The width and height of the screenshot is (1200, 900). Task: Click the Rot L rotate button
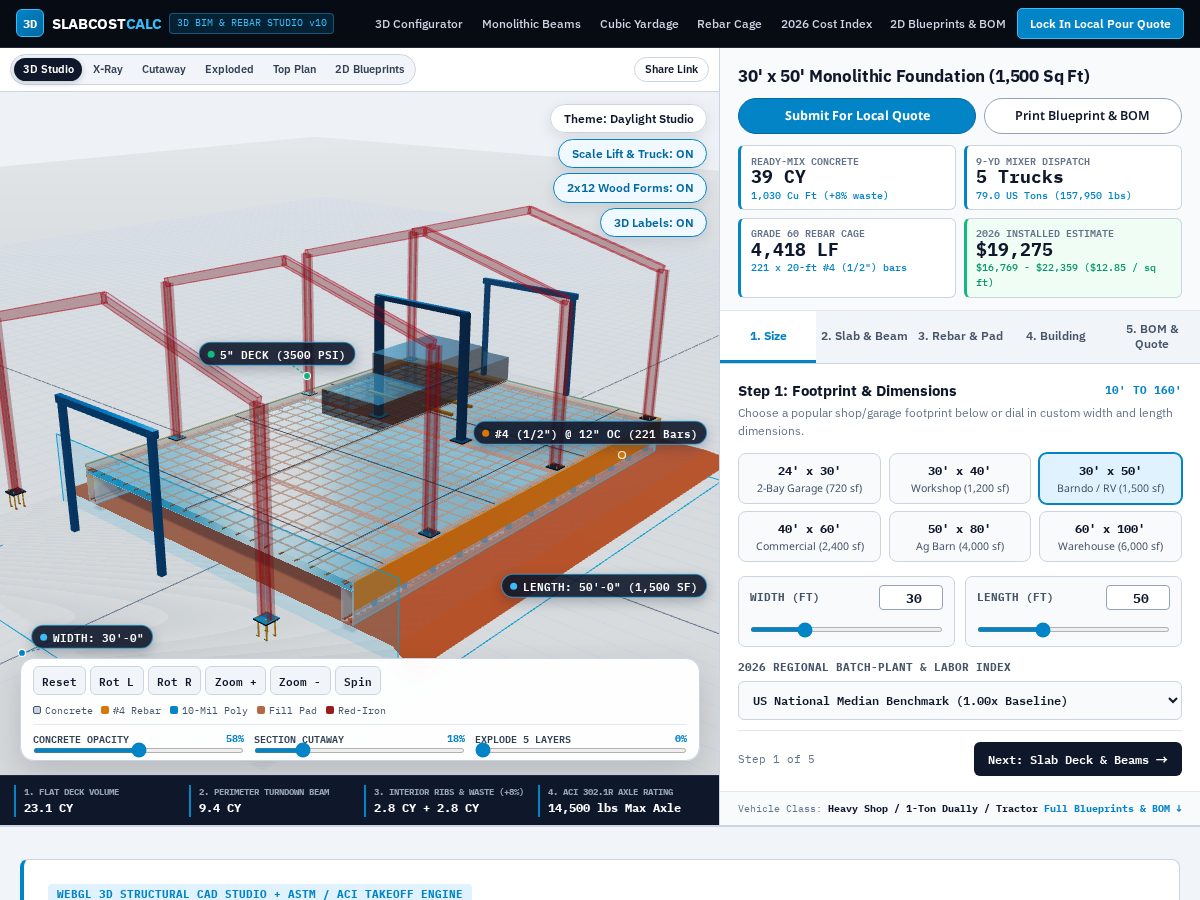[117, 681]
